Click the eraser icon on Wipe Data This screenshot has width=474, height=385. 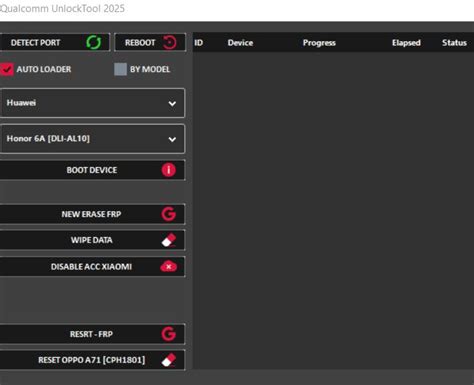point(169,240)
